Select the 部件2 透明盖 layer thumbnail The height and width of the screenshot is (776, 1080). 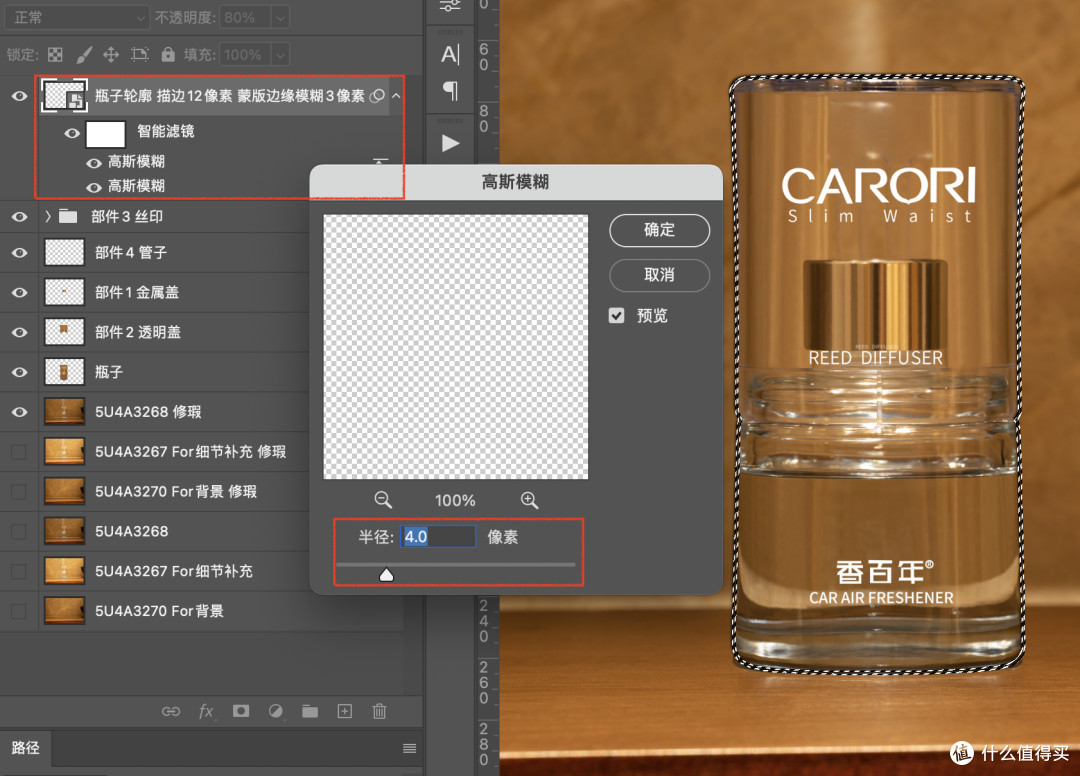(x=64, y=332)
